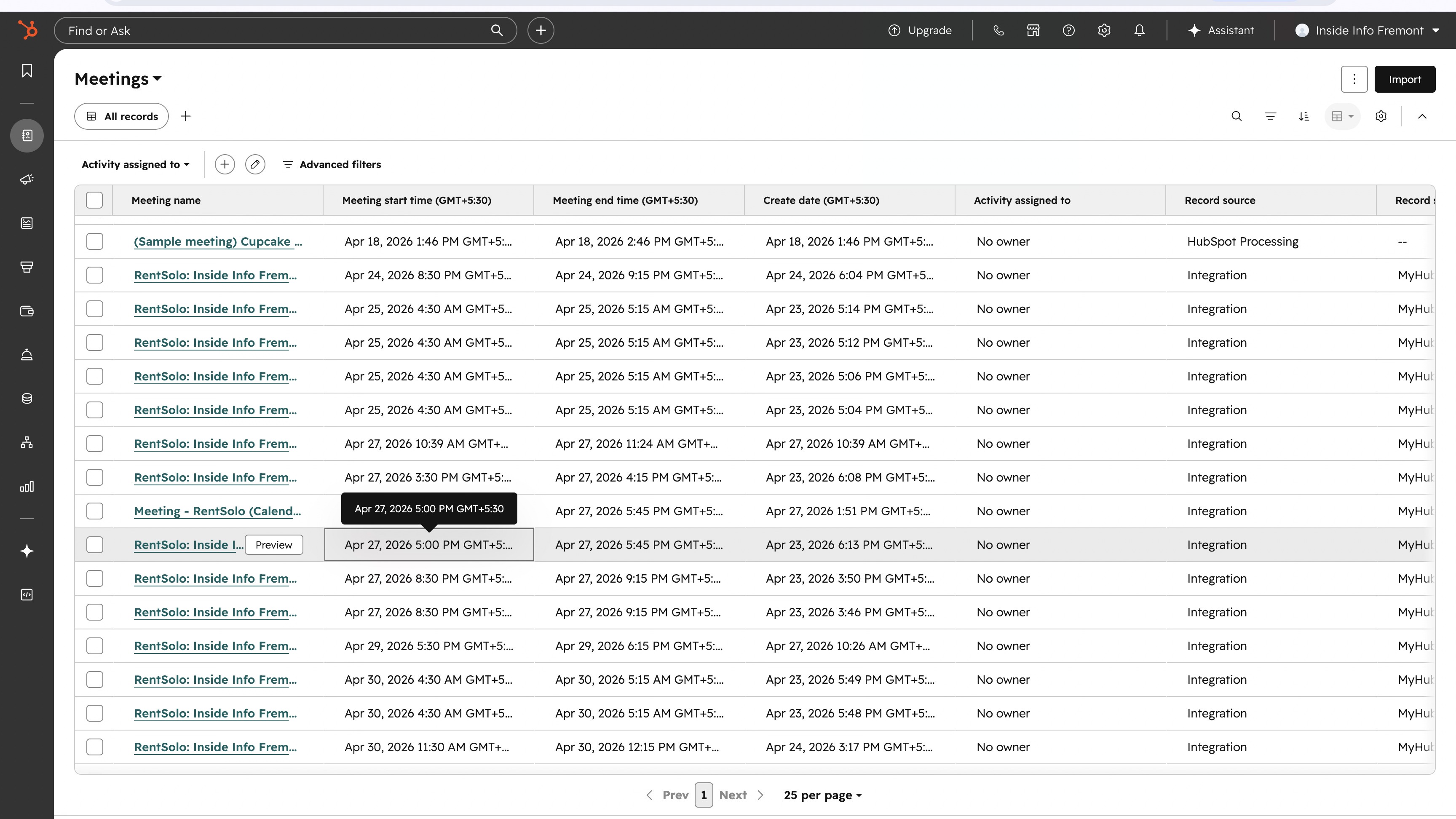Open the sort icon in the table toolbar
The image size is (1456, 819).
[x=1304, y=116]
